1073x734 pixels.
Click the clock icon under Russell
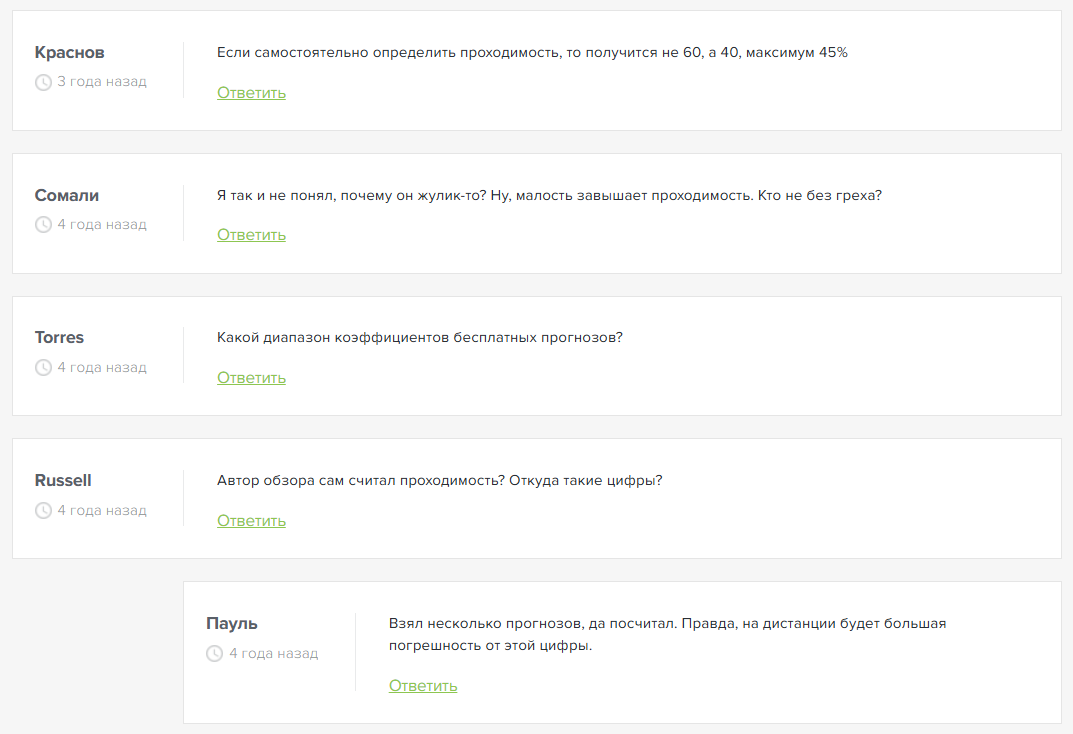point(43,510)
